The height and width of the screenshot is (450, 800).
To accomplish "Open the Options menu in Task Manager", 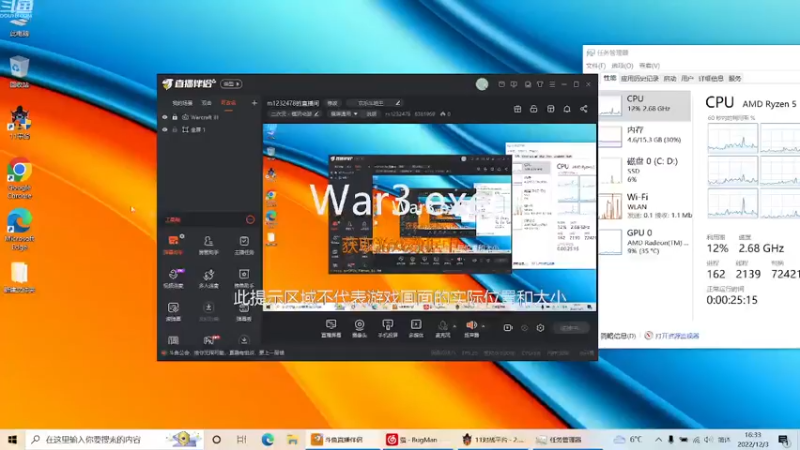I will coord(622,66).
